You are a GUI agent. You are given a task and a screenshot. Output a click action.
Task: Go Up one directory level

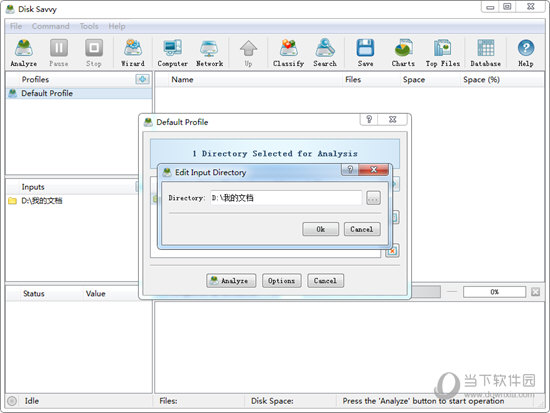coord(248,53)
